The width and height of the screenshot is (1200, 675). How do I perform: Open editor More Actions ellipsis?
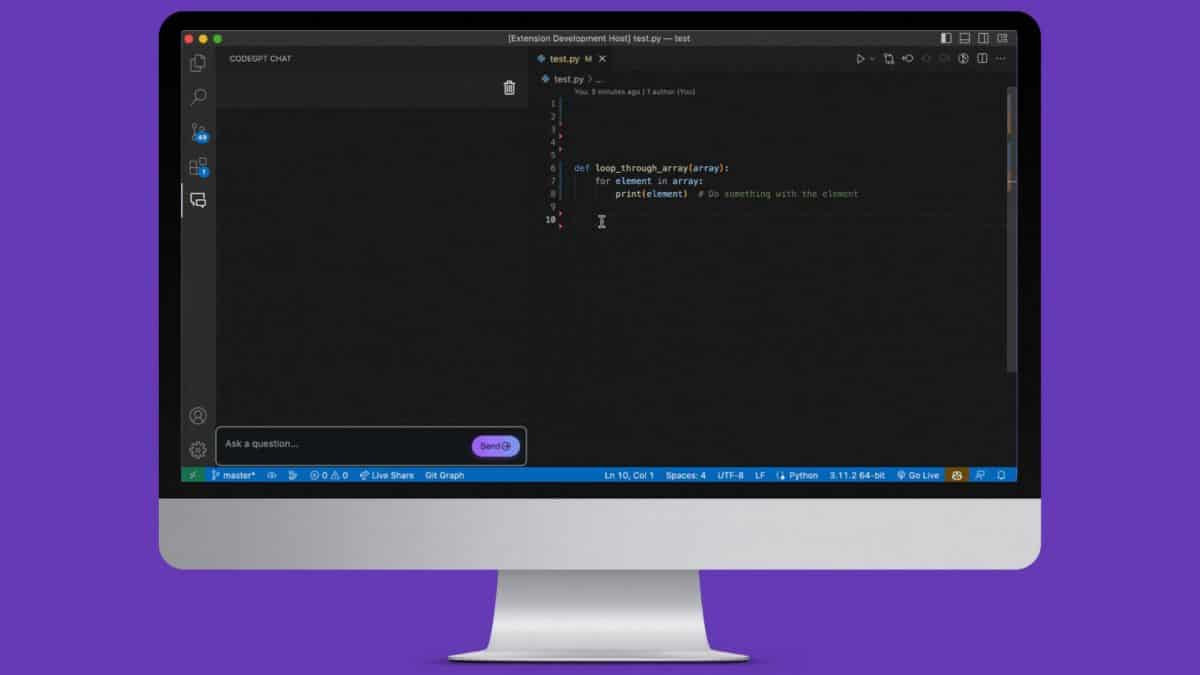click(x=1001, y=59)
